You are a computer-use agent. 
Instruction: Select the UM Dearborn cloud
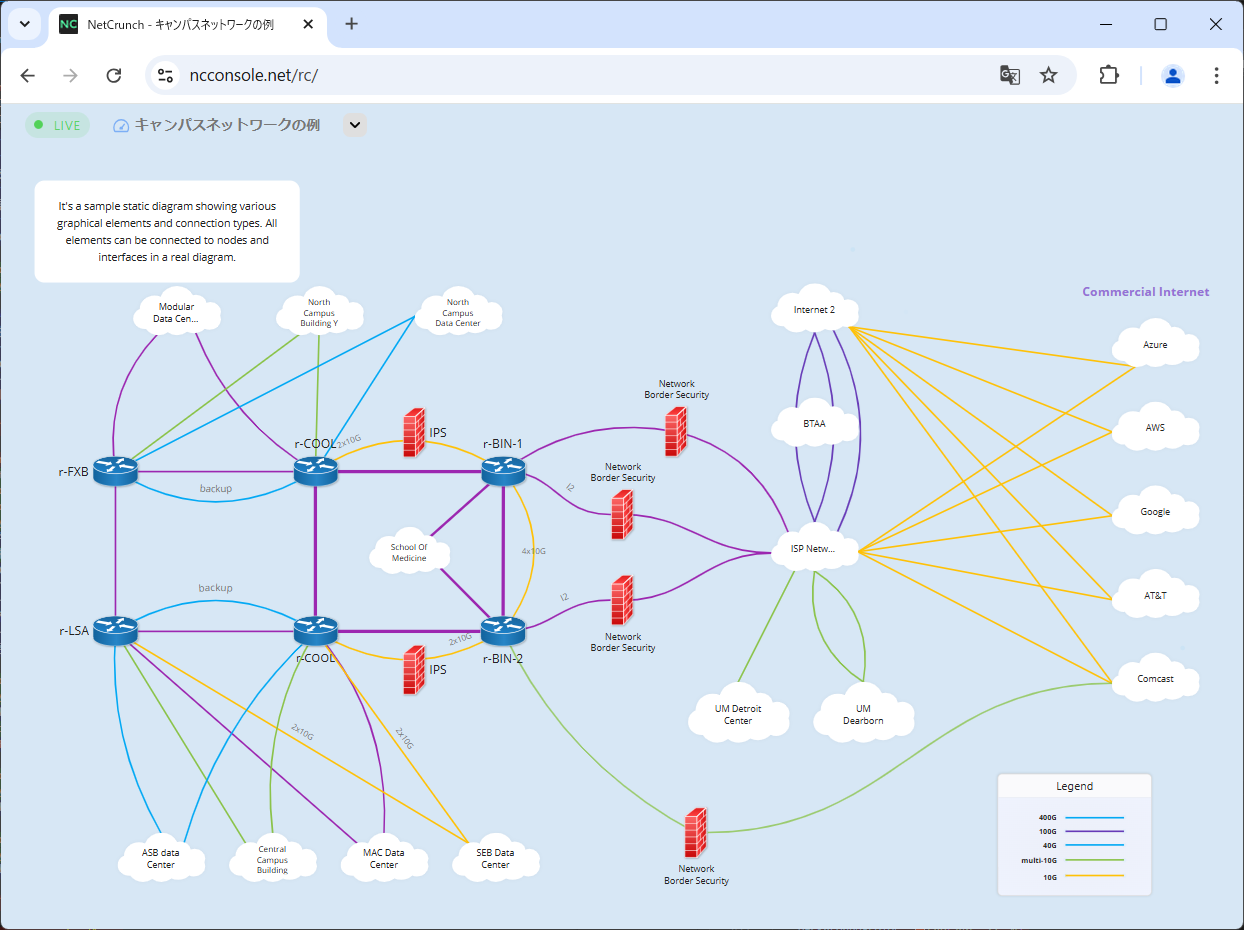(863, 714)
